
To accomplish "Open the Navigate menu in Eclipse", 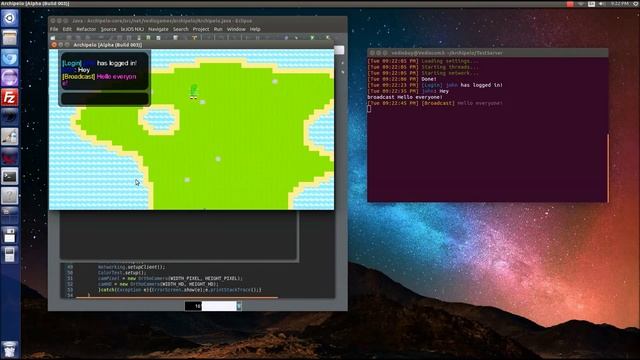I will (x=158, y=29).
